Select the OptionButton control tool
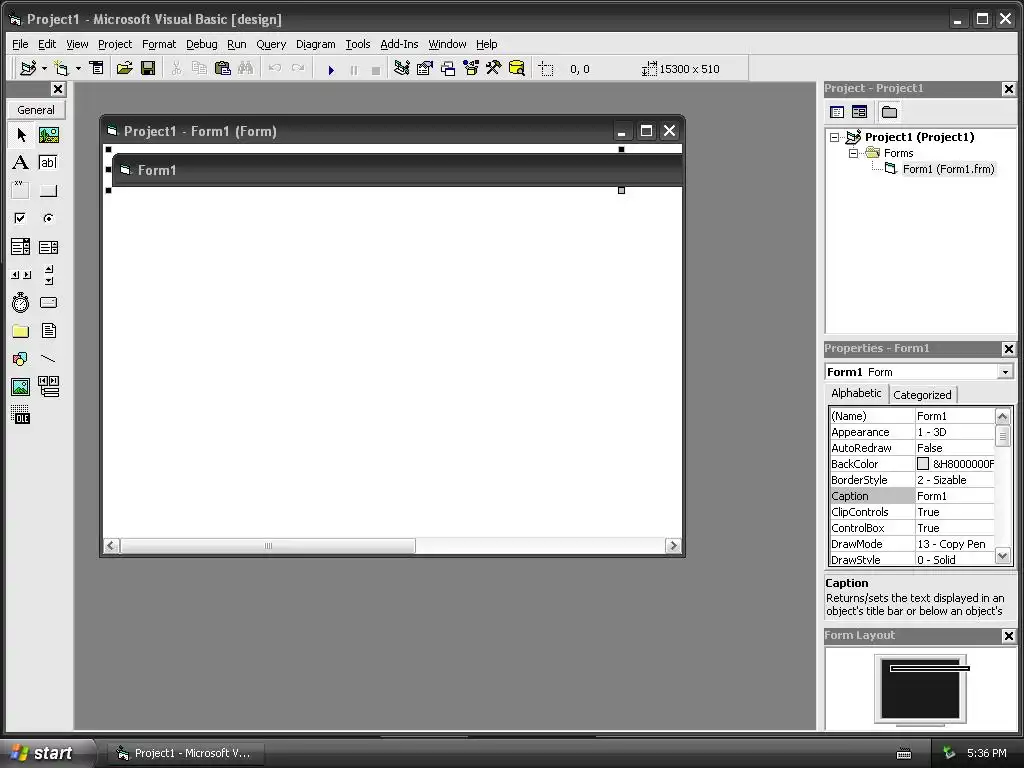Viewport: 1024px width, 768px height. 49,218
